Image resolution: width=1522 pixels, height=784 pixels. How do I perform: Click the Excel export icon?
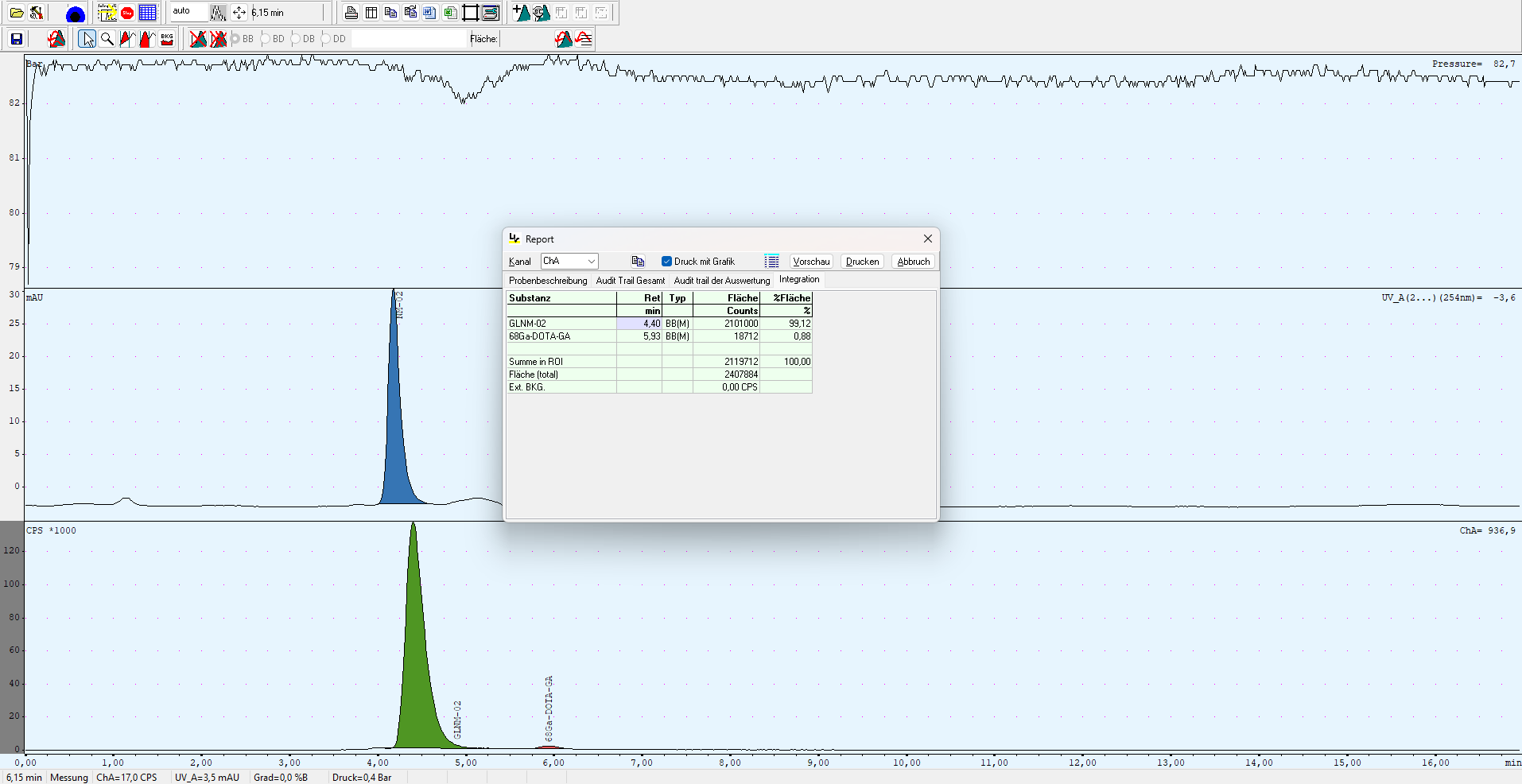coord(450,13)
